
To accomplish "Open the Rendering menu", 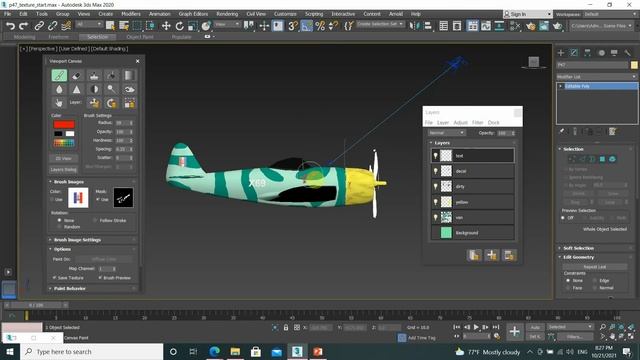I will click(227, 14).
